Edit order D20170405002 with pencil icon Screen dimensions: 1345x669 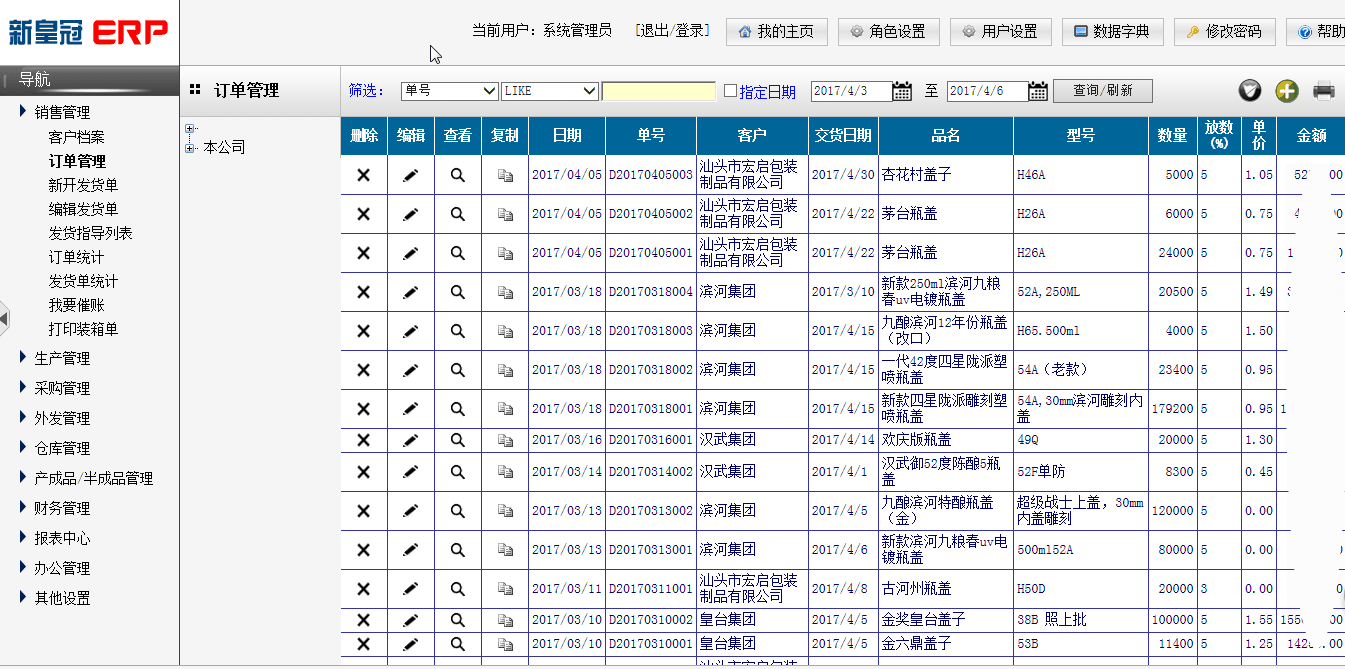click(410, 214)
